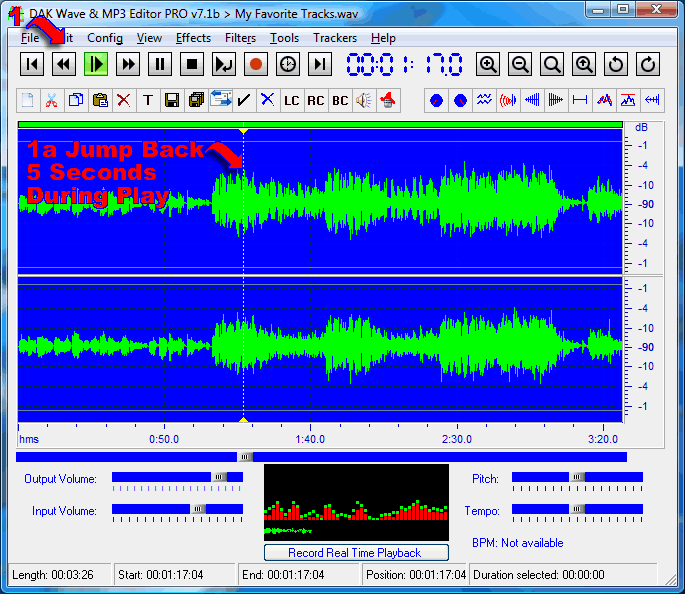Click the yellow playhead marker at top

[x=243, y=131]
